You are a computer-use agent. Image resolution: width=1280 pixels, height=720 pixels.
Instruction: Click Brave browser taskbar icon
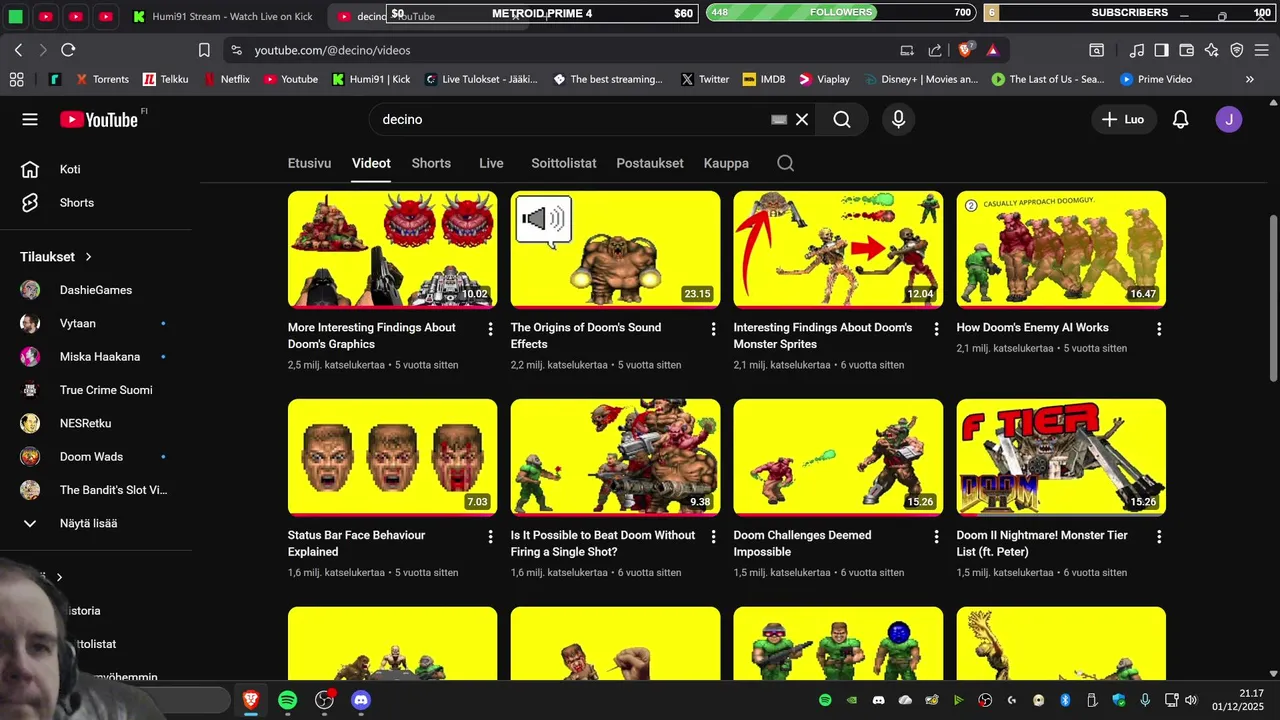coord(251,700)
